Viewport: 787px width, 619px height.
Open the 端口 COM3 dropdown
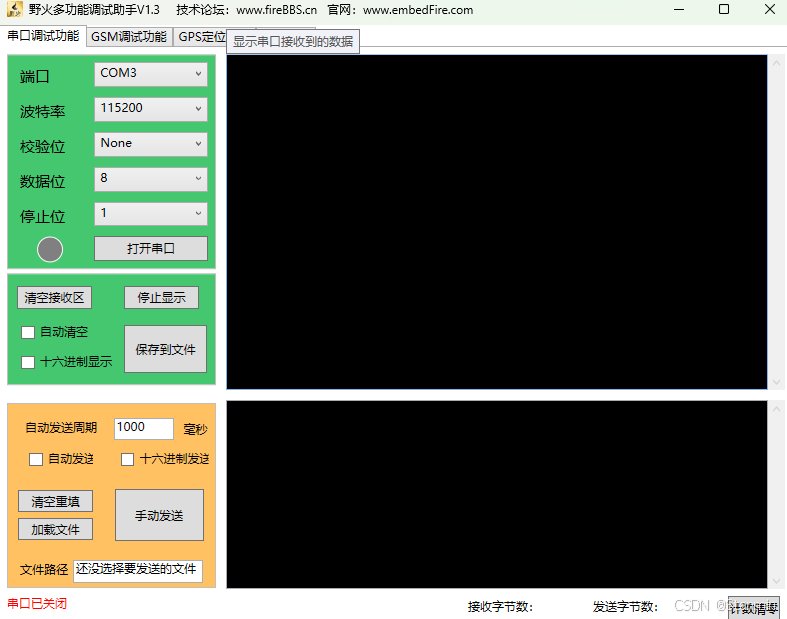coord(151,74)
